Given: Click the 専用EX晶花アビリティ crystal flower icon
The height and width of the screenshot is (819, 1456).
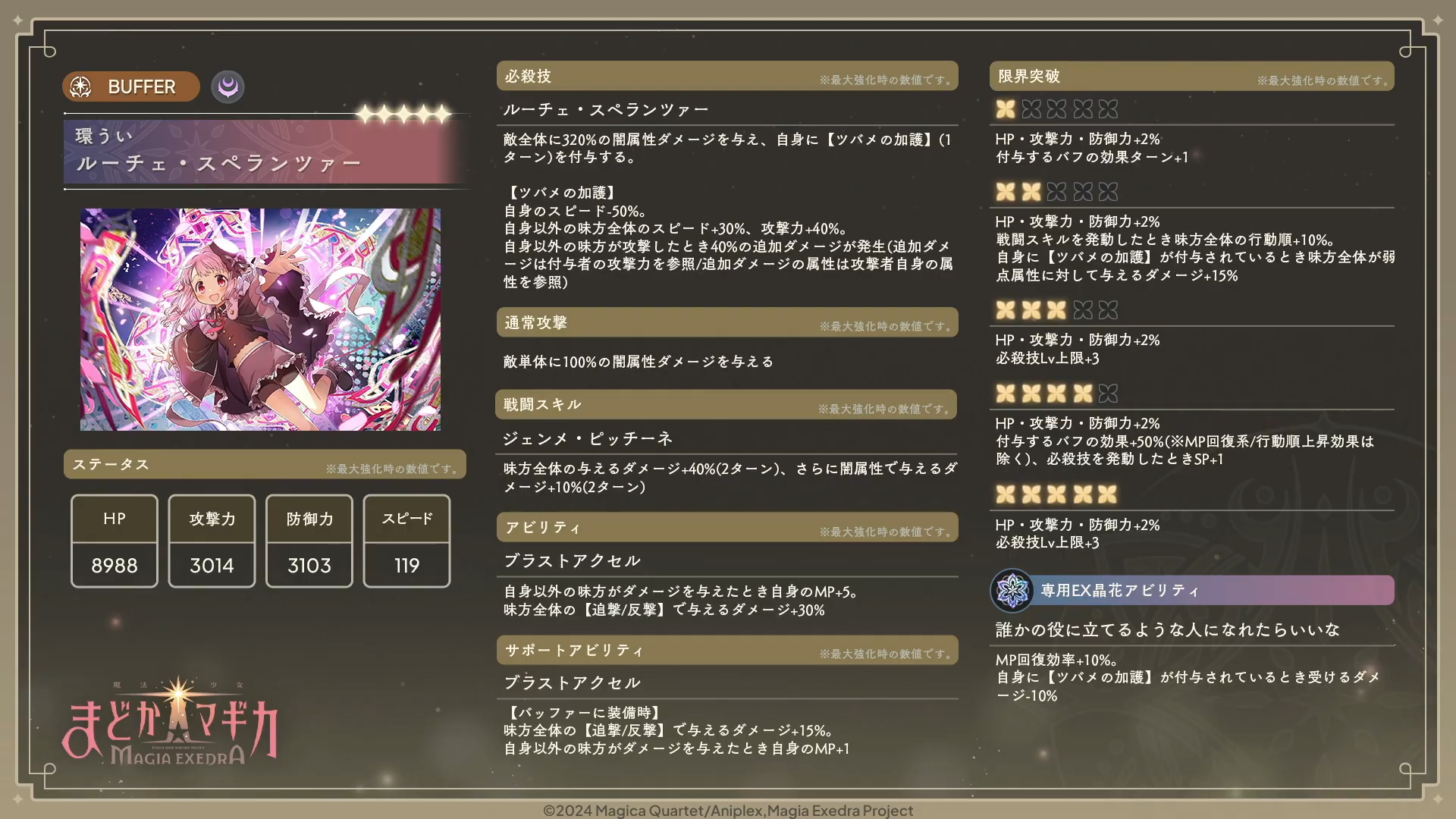Looking at the screenshot, I should click(x=1012, y=590).
